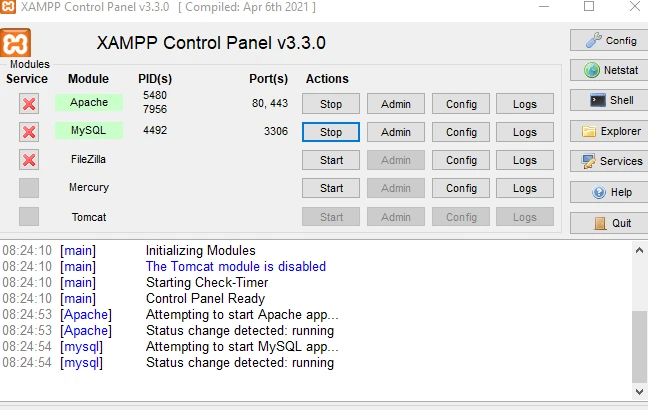Open Services via its gear icon
This screenshot has height=410, width=648.
[590, 161]
